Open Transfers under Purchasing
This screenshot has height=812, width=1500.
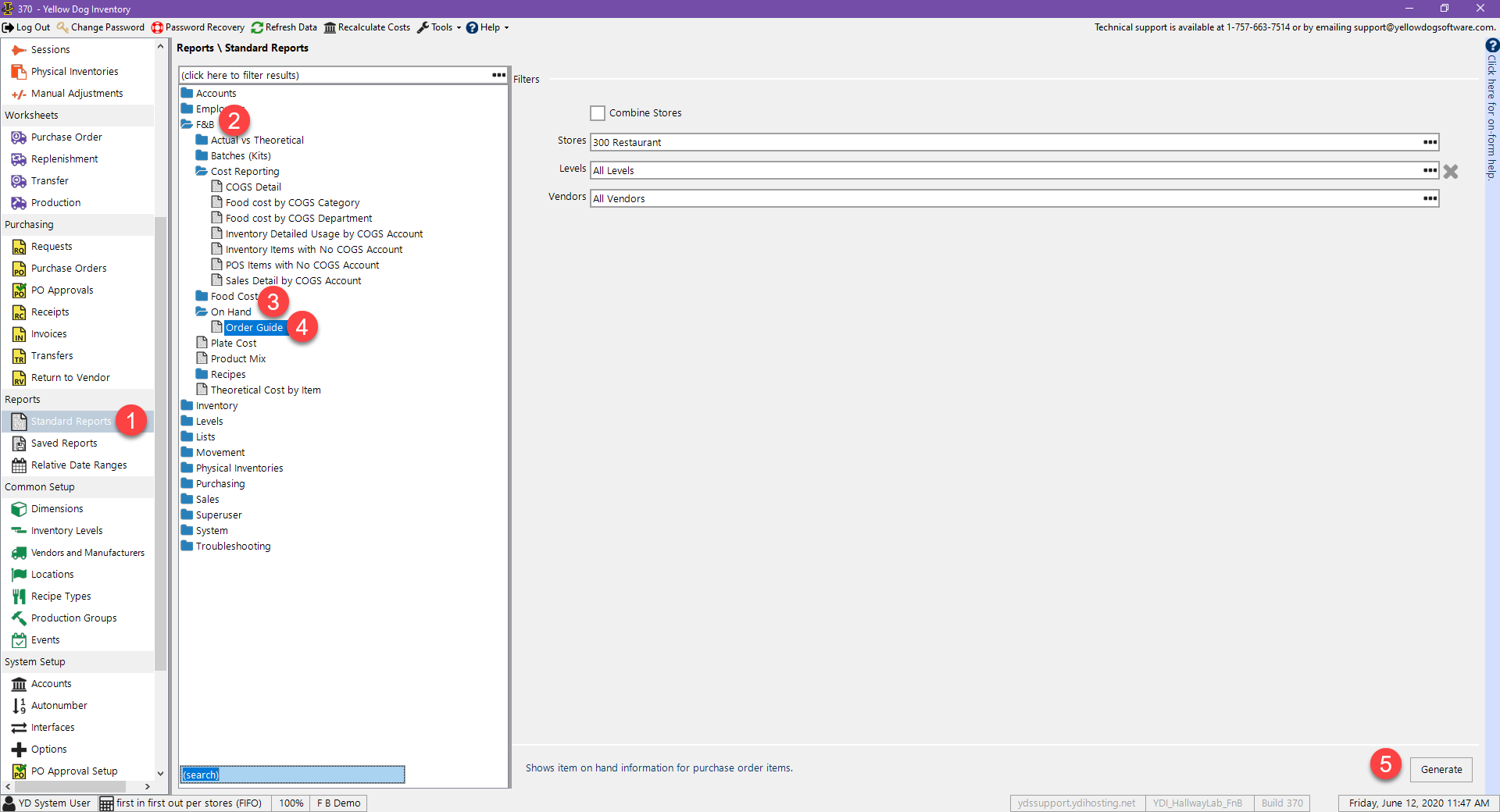pyautogui.click(x=52, y=355)
